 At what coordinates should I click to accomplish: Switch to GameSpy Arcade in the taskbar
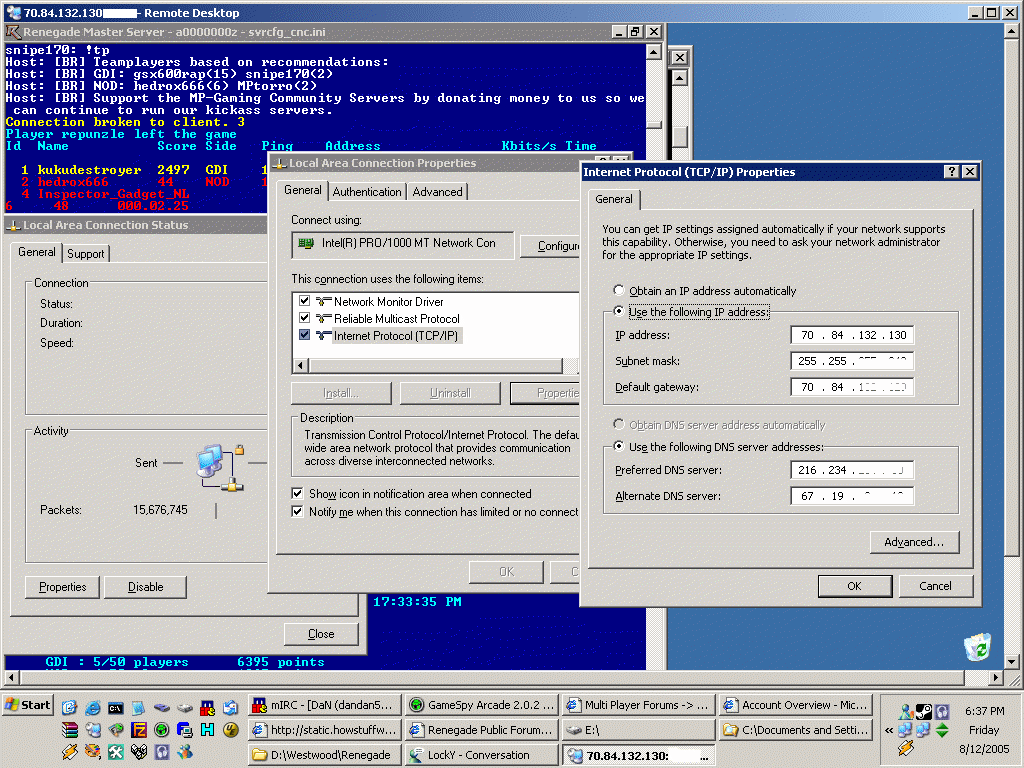click(x=480, y=705)
